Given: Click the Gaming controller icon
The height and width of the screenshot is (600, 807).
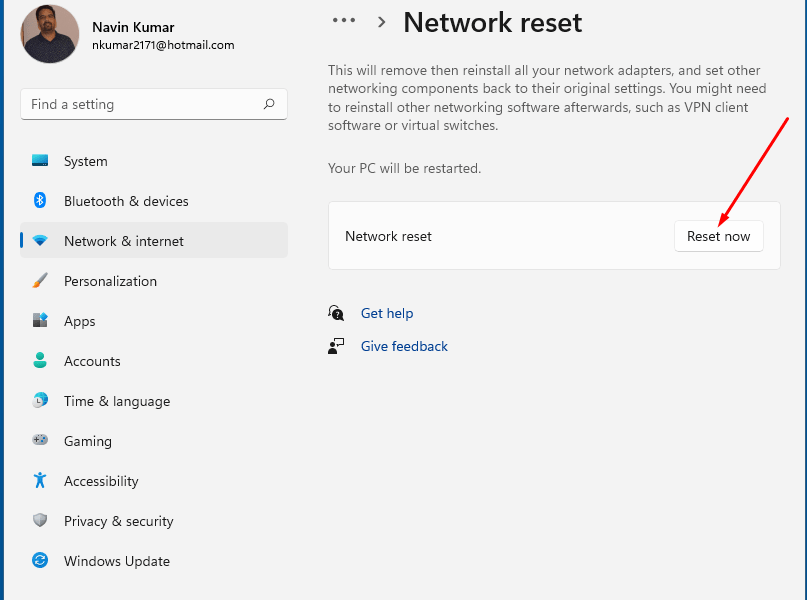Looking at the screenshot, I should click(x=40, y=441).
